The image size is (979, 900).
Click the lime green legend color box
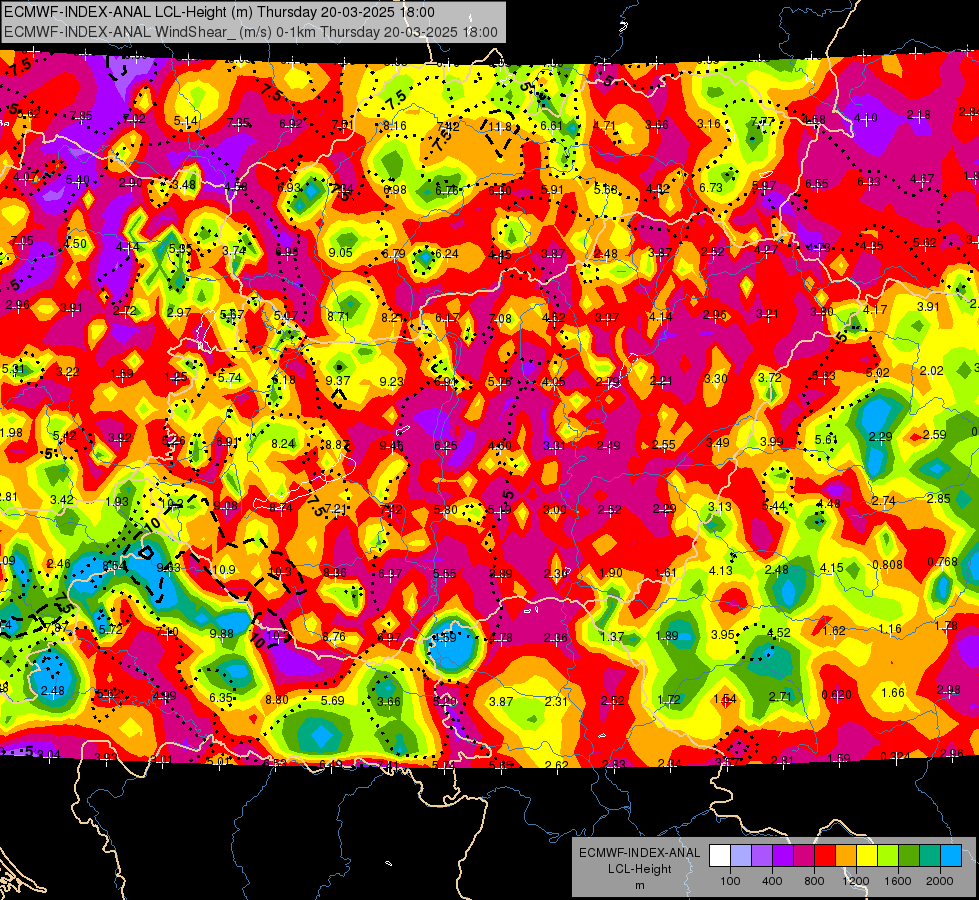pos(888,856)
